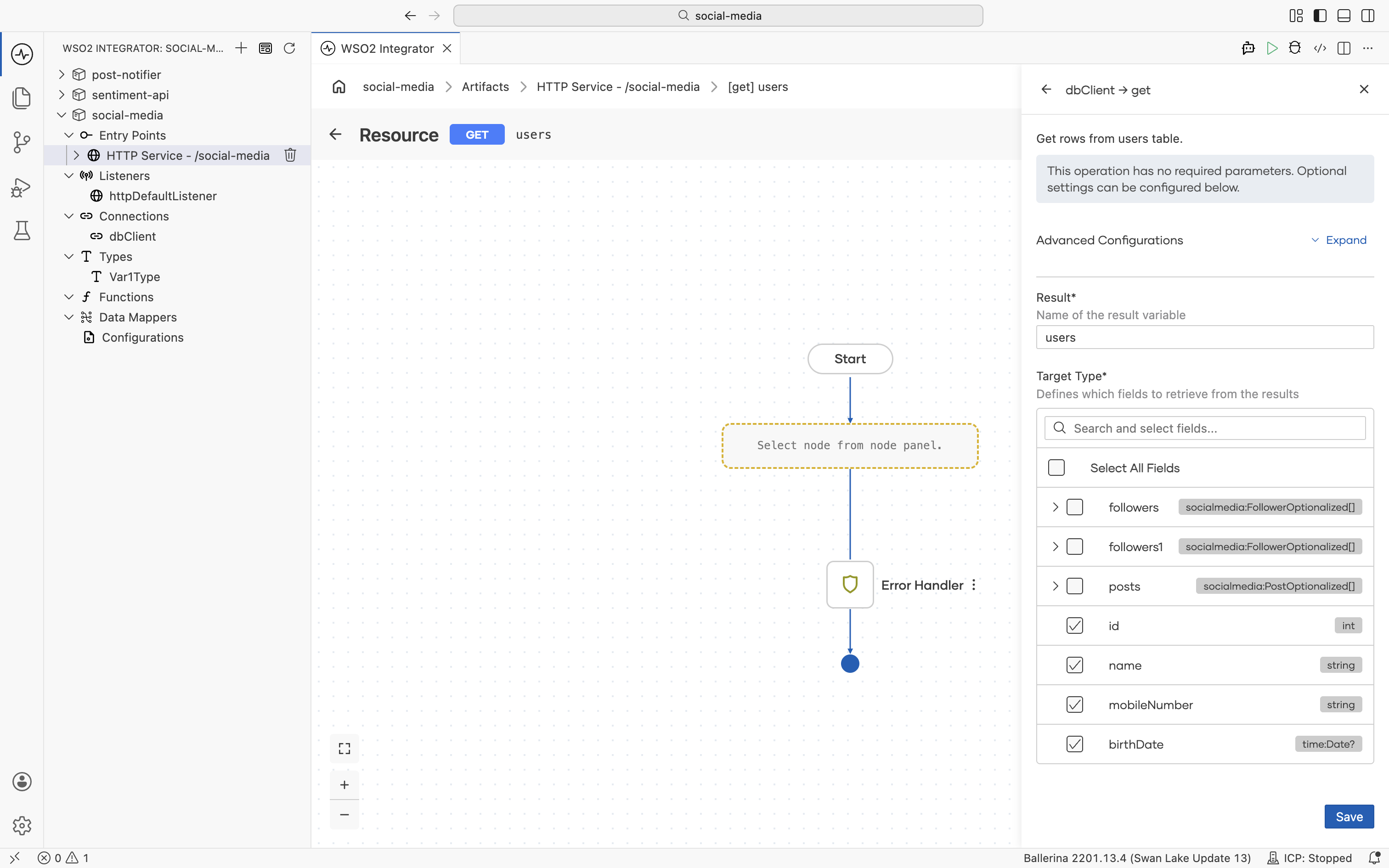Refresh the WSO2 Integrator project tree

click(x=289, y=48)
